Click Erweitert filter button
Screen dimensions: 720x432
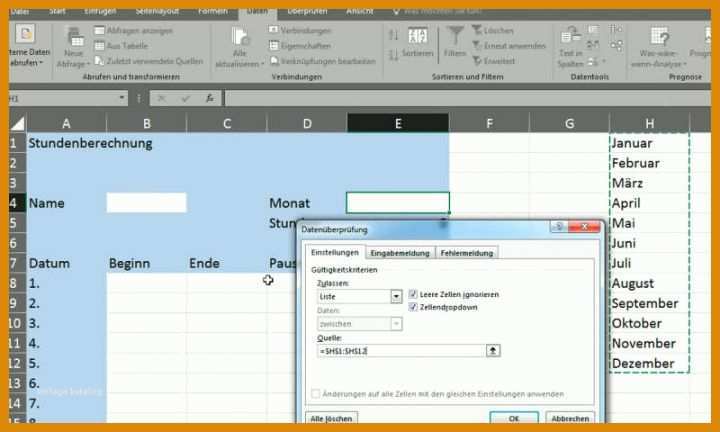(494, 61)
